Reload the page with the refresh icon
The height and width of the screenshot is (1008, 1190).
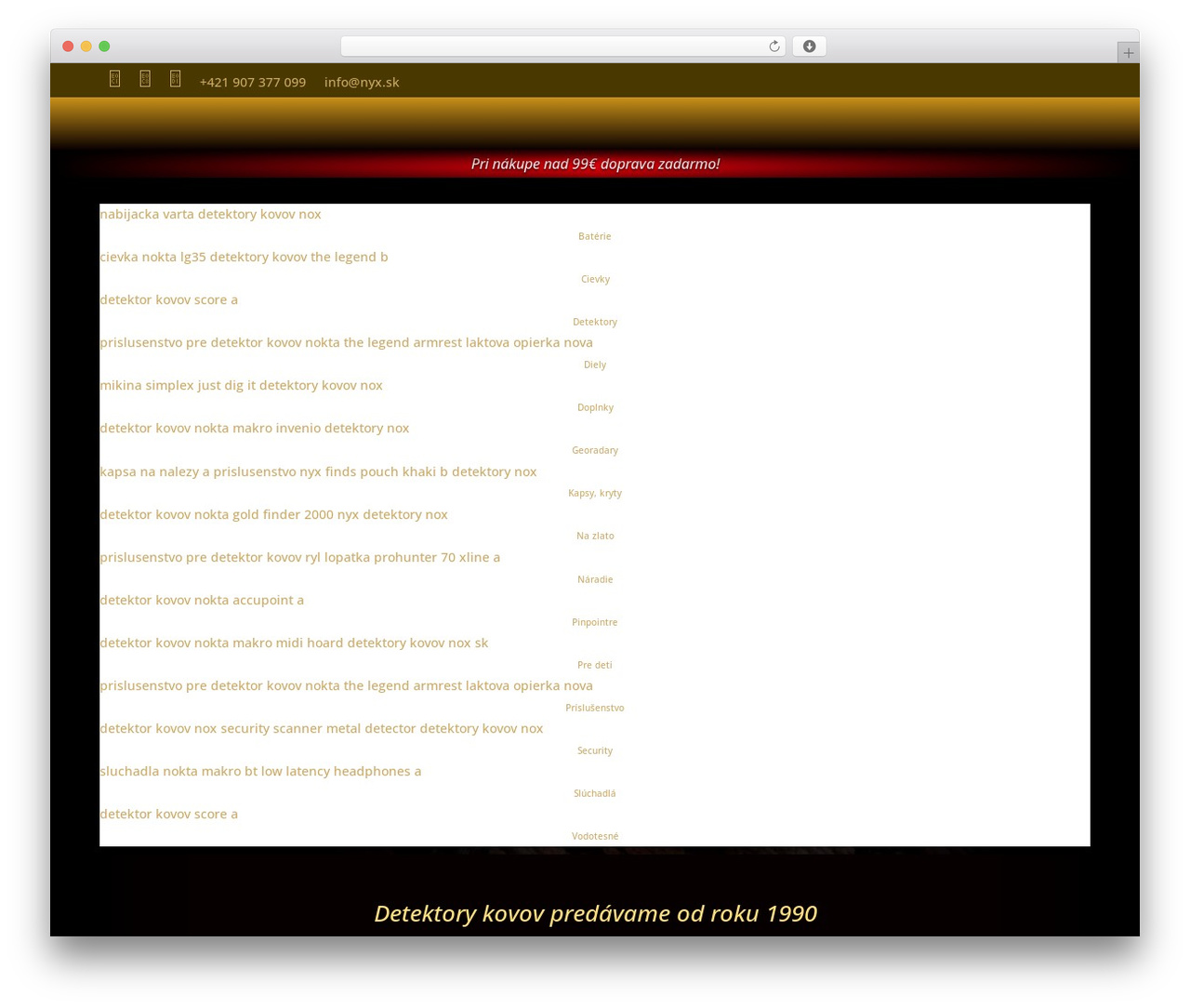click(x=773, y=46)
